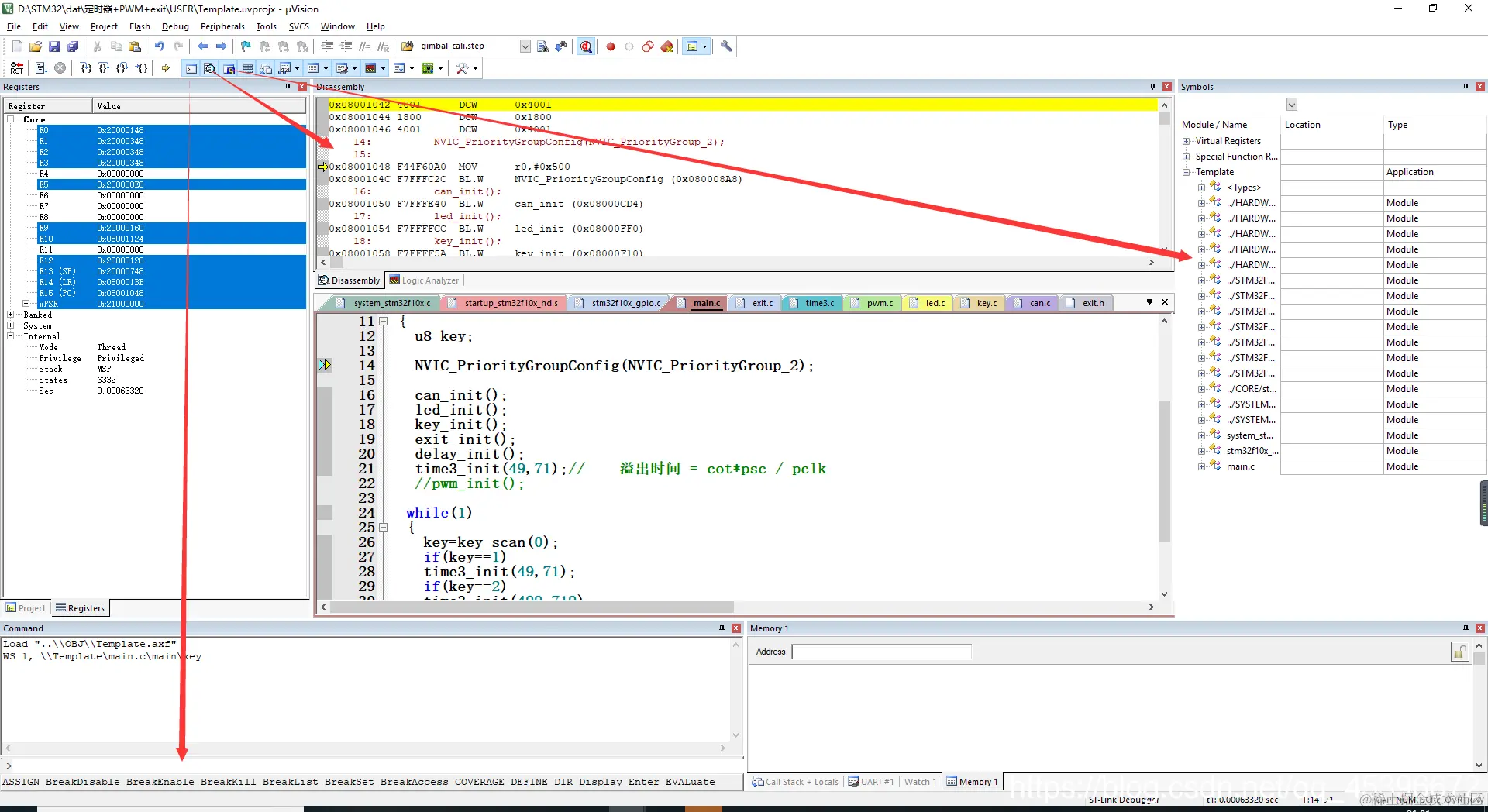The image size is (1488, 812).
Task: Open the Toolbox icon
Action: pyautogui.click(x=463, y=68)
